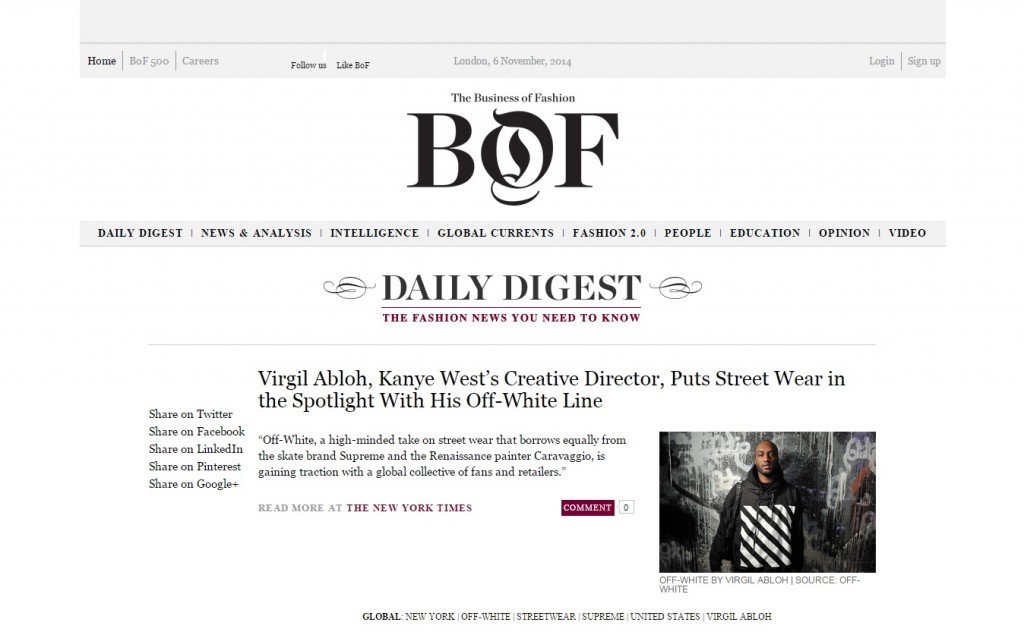This screenshot has height=638, width=1024.
Task: Click Sign up link
Action: 924,61
